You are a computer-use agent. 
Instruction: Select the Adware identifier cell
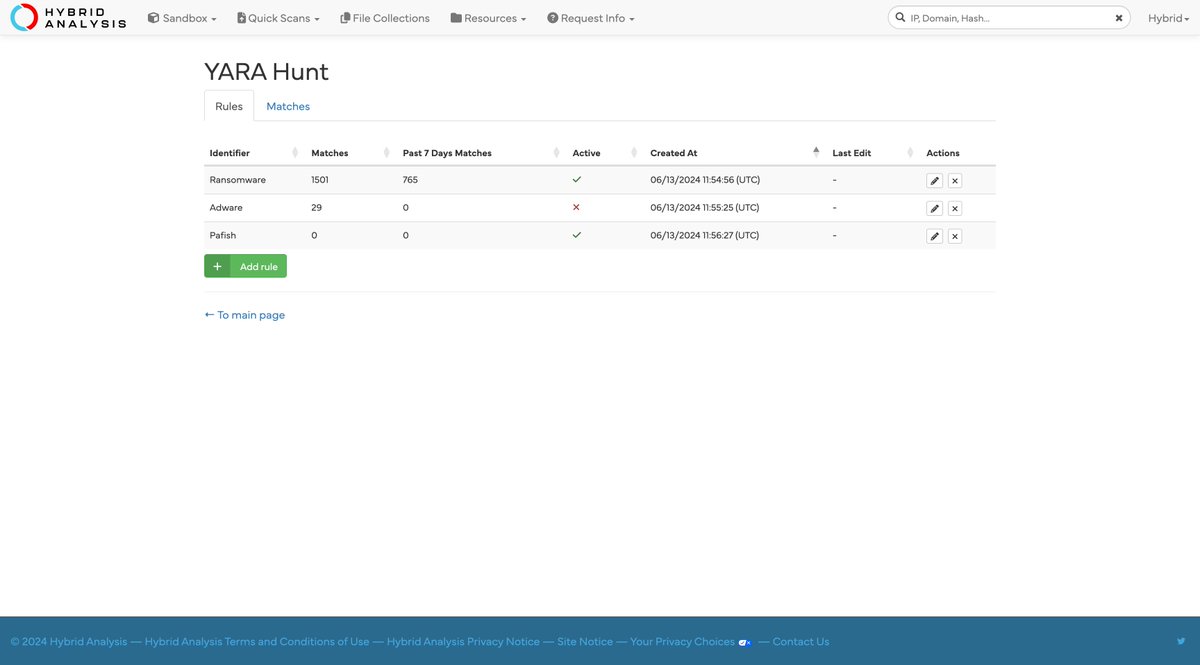click(226, 208)
